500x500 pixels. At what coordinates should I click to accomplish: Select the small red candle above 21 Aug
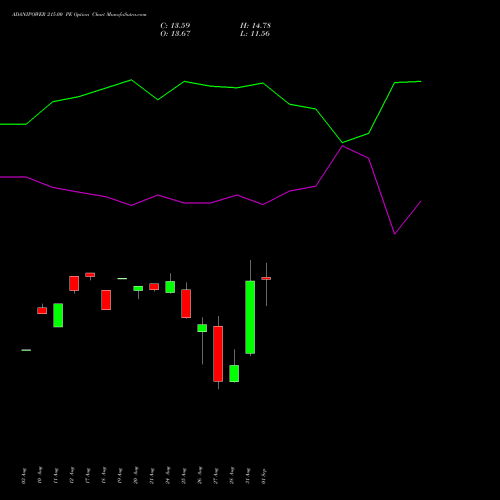click(x=154, y=286)
